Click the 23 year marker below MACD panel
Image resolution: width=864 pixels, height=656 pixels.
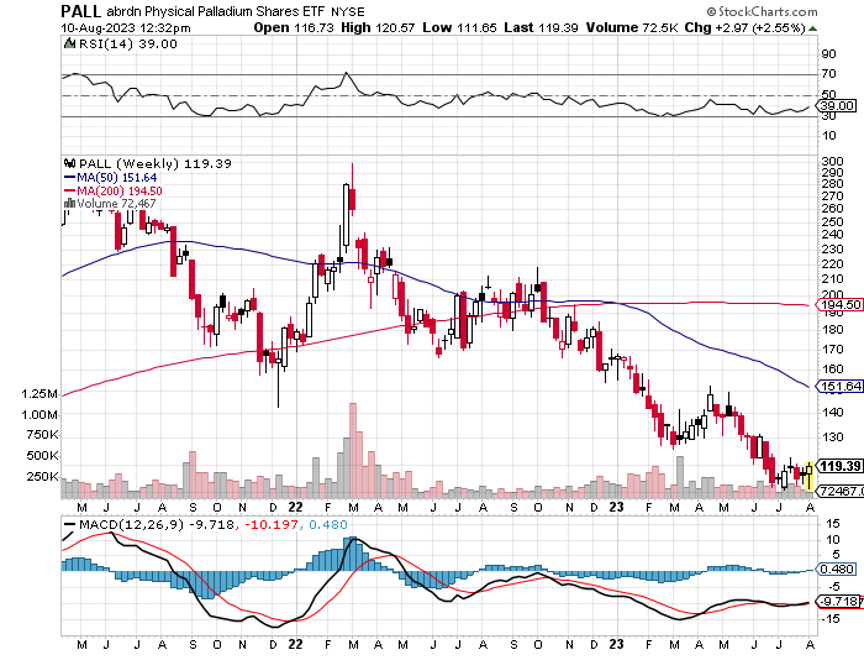tap(617, 644)
